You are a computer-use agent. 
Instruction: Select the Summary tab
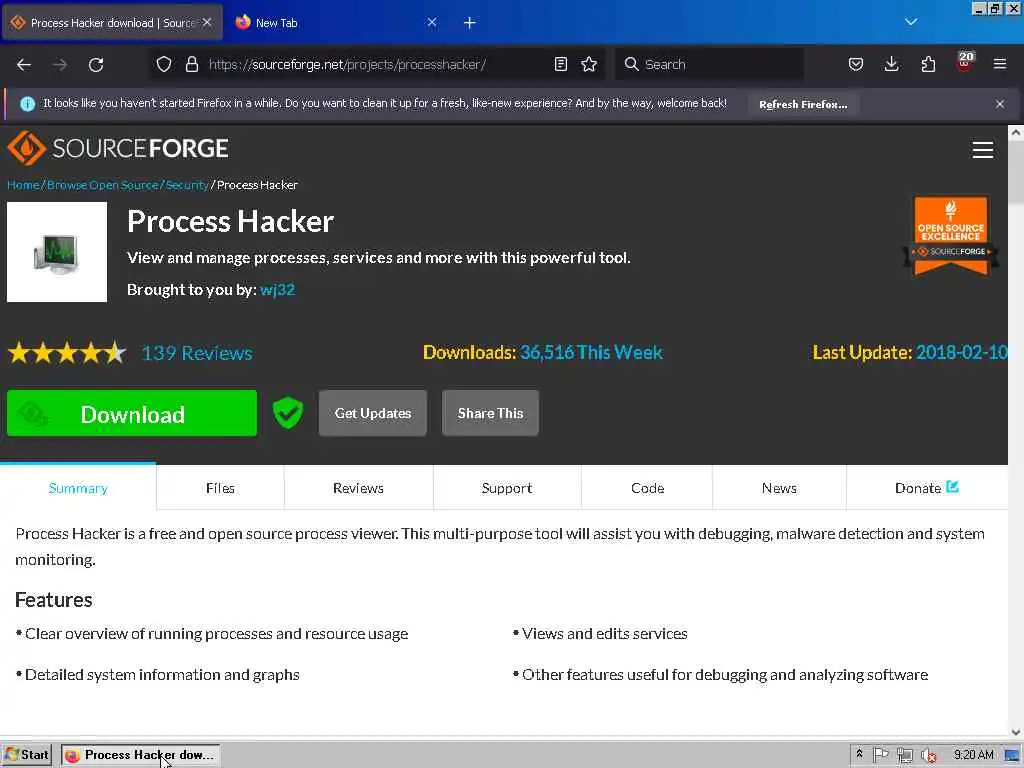(78, 488)
